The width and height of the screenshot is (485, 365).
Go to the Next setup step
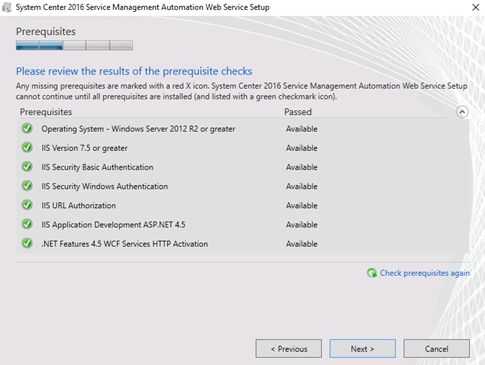coord(362,349)
